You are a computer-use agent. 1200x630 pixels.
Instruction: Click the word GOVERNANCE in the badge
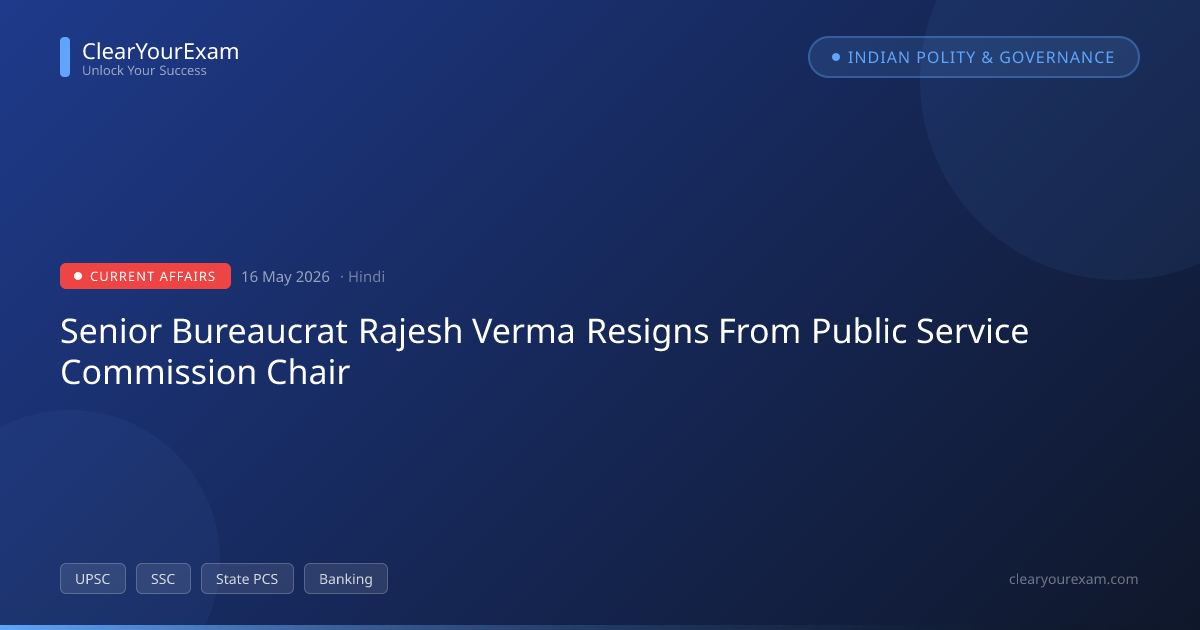1057,57
